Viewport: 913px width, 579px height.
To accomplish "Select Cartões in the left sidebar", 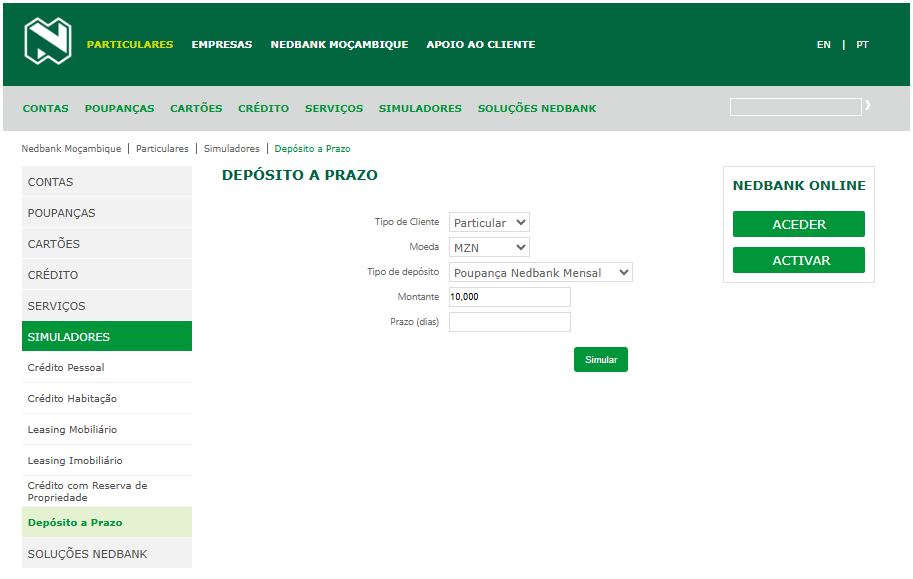I will [107, 243].
